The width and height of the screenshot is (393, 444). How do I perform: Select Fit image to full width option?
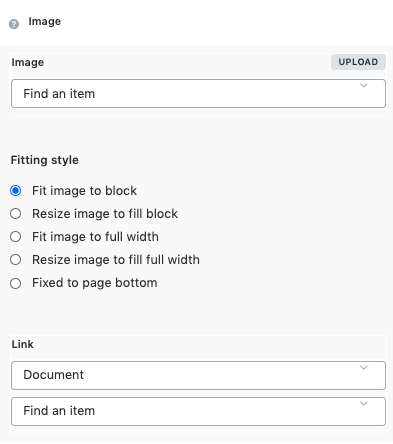point(16,237)
